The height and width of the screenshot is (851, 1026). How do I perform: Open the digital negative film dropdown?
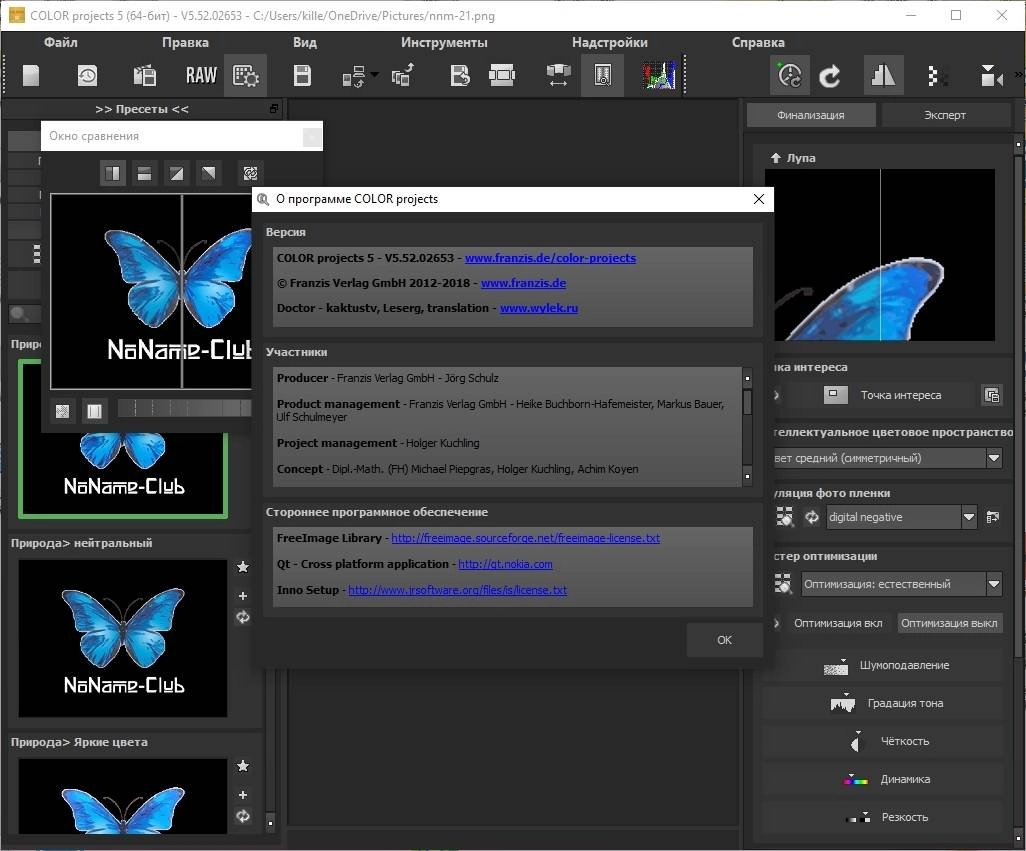click(969, 517)
